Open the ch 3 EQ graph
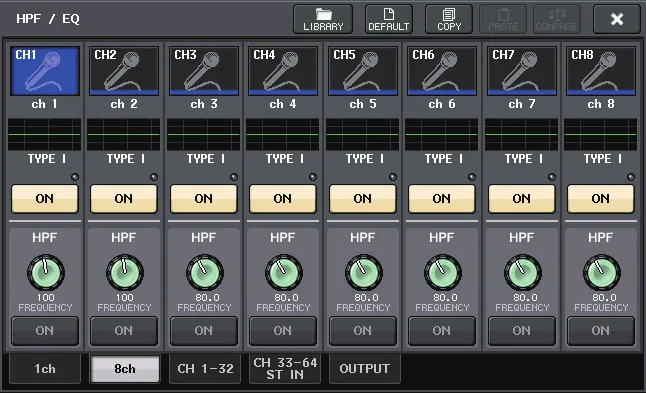This screenshot has width=646, height=393. tap(204, 134)
